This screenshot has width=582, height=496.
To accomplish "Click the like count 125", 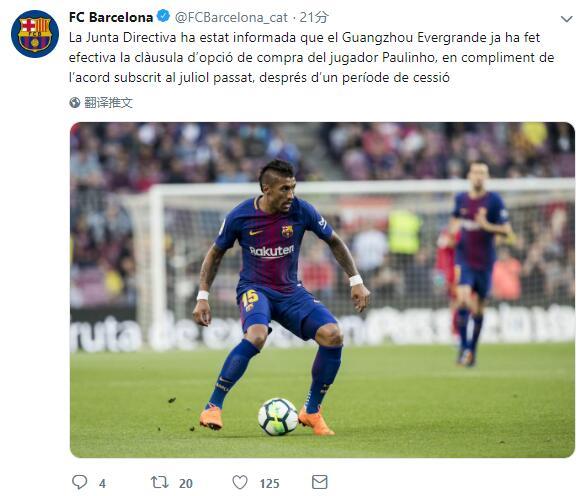I will (x=269, y=483).
